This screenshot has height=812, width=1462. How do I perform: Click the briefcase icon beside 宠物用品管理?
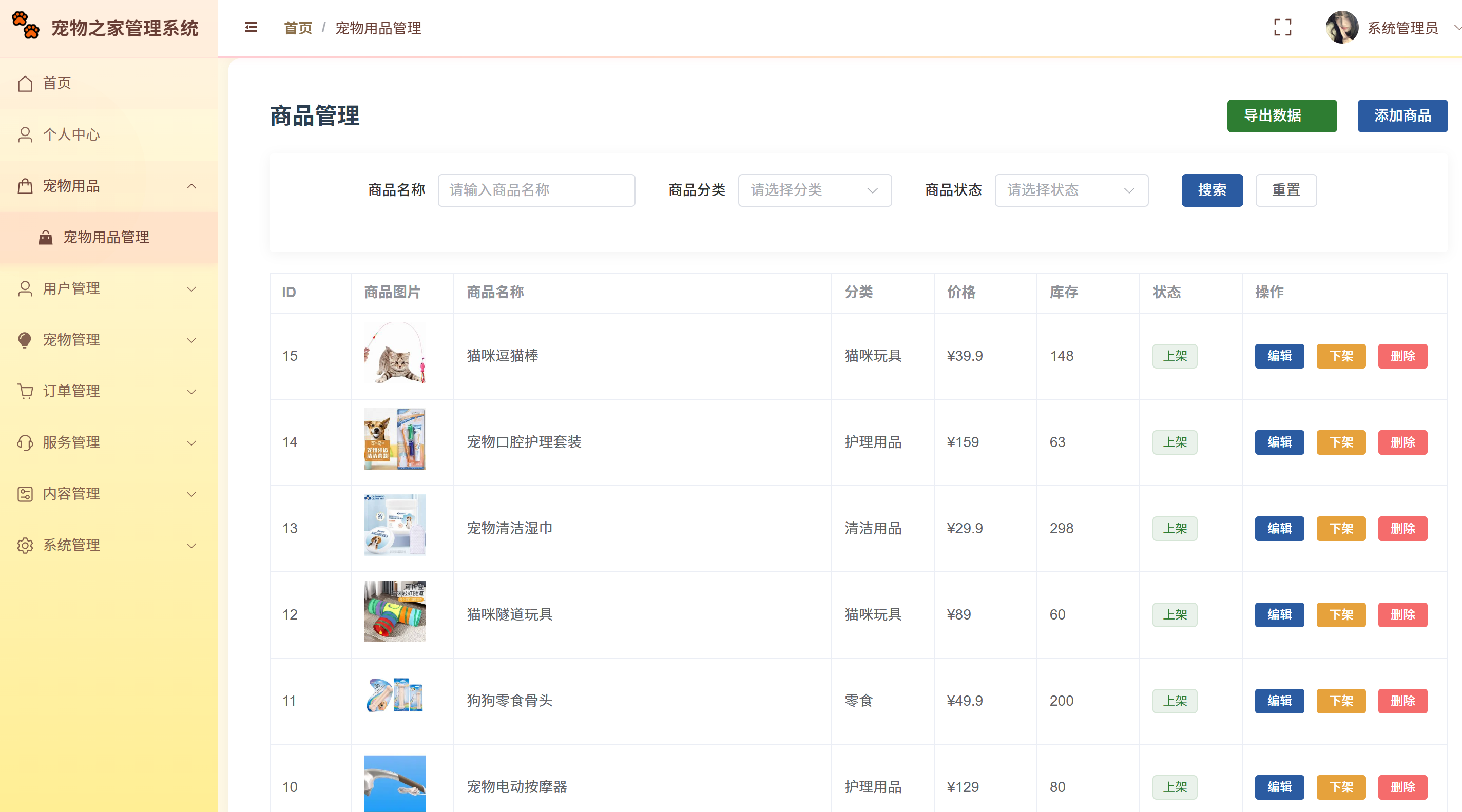coord(46,237)
